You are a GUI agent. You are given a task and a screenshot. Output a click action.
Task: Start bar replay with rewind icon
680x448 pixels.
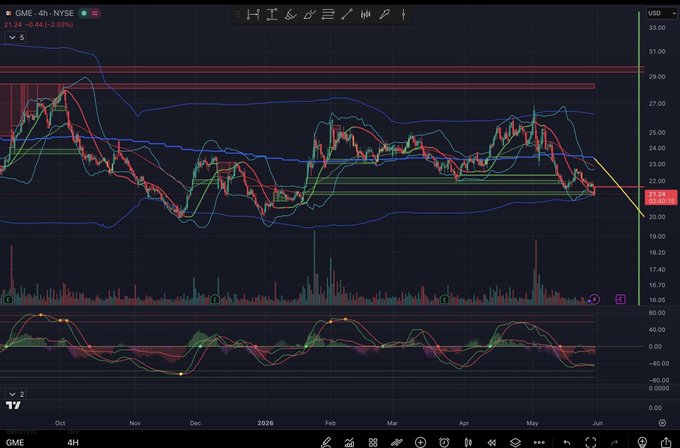point(491,442)
